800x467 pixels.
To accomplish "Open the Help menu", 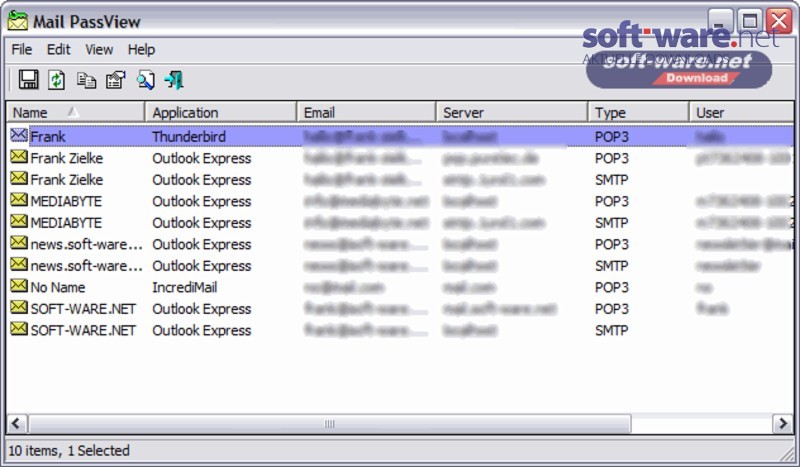I will [141, 50].
